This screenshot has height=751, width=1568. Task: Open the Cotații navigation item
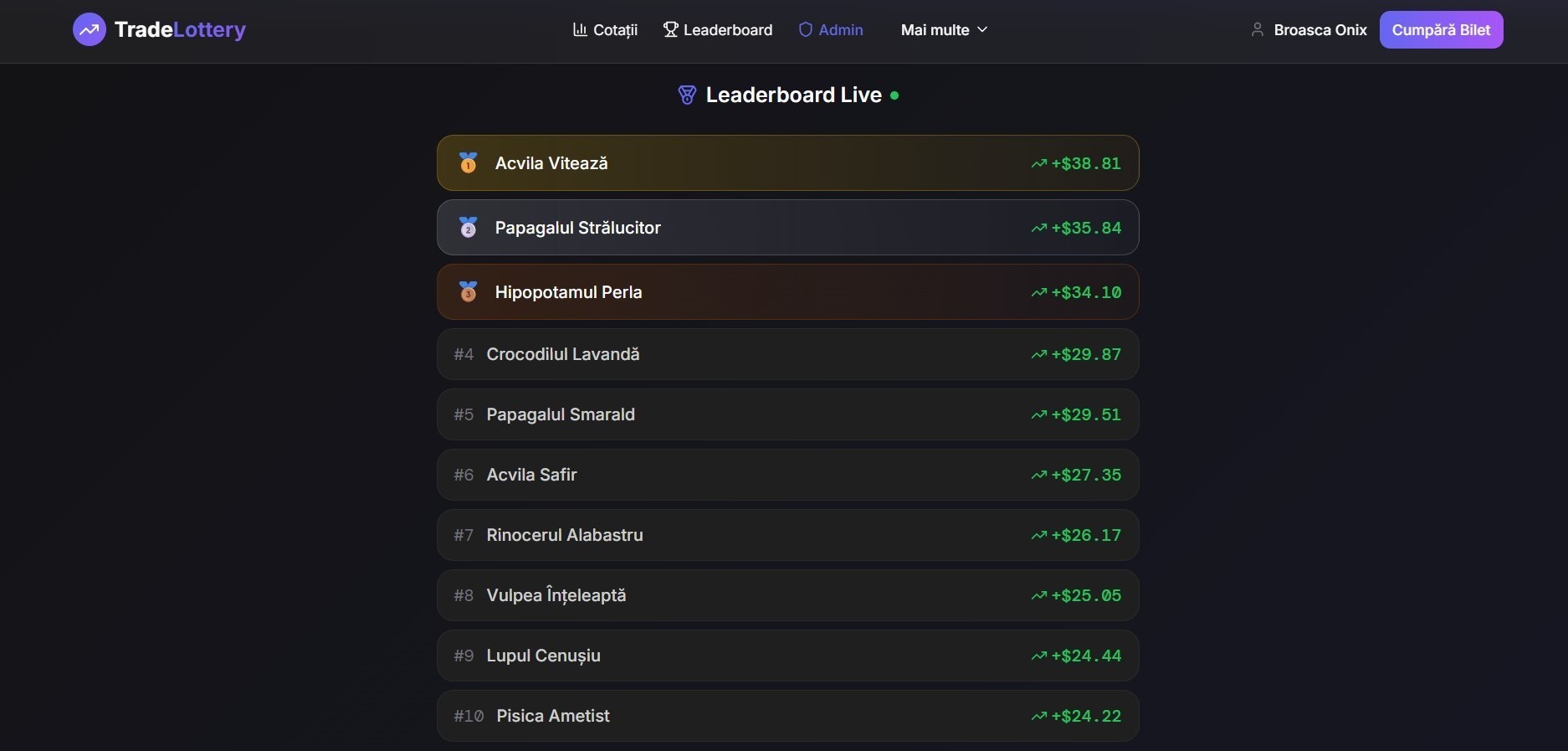coord(606,30)
